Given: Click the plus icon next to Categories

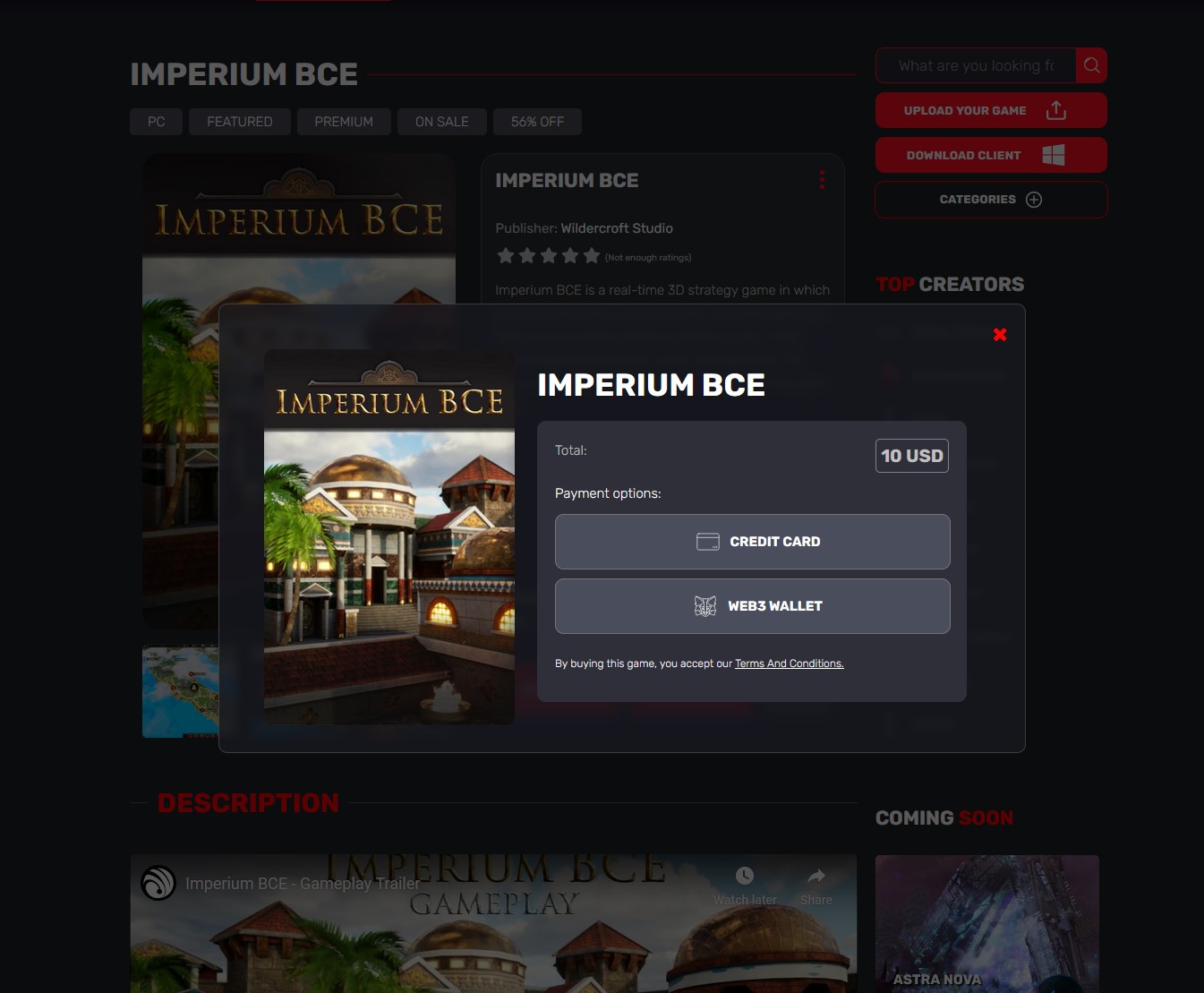Looking at the screenshot, I should (x=1034, y=199).
